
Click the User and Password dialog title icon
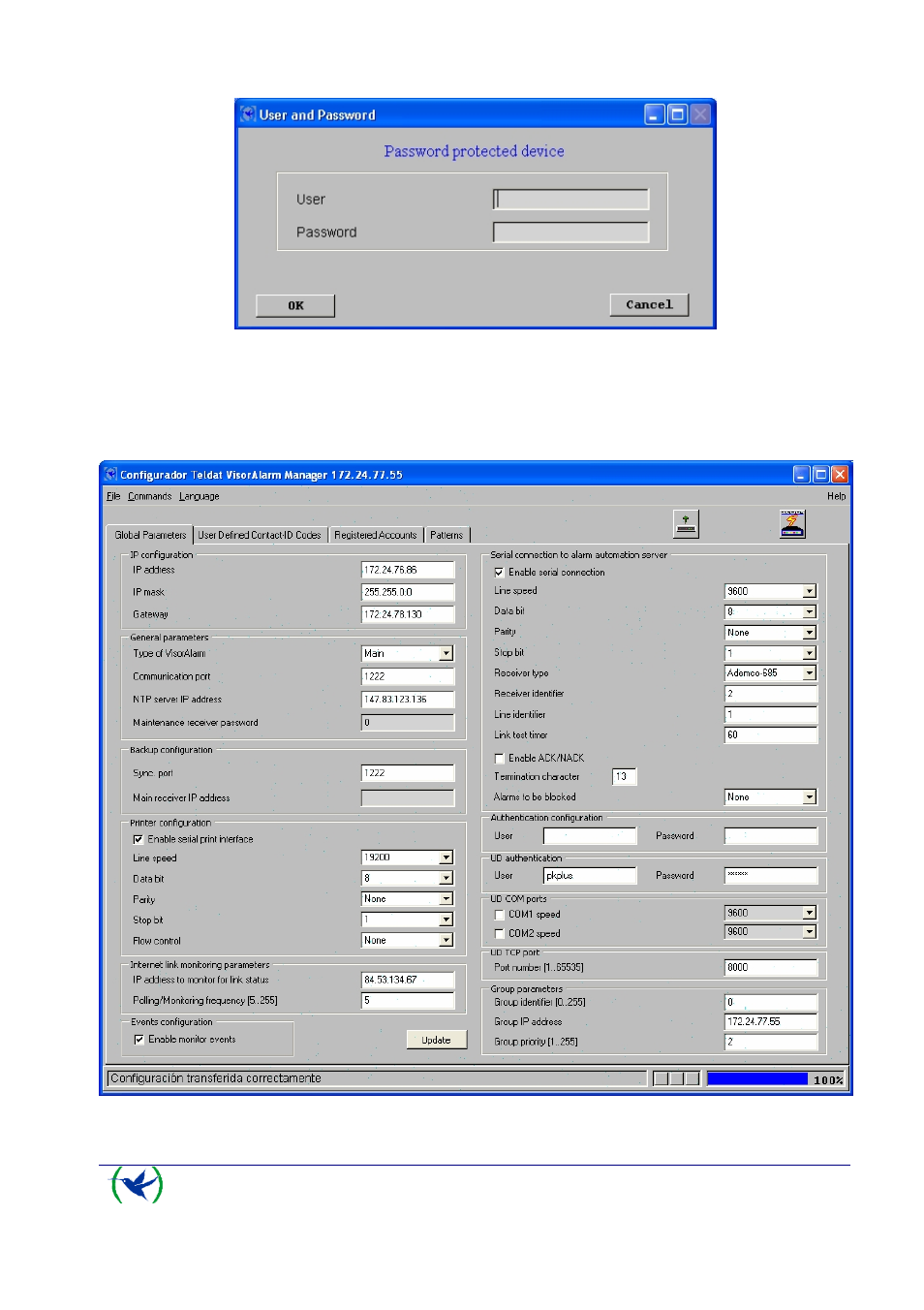coord(249,114)
